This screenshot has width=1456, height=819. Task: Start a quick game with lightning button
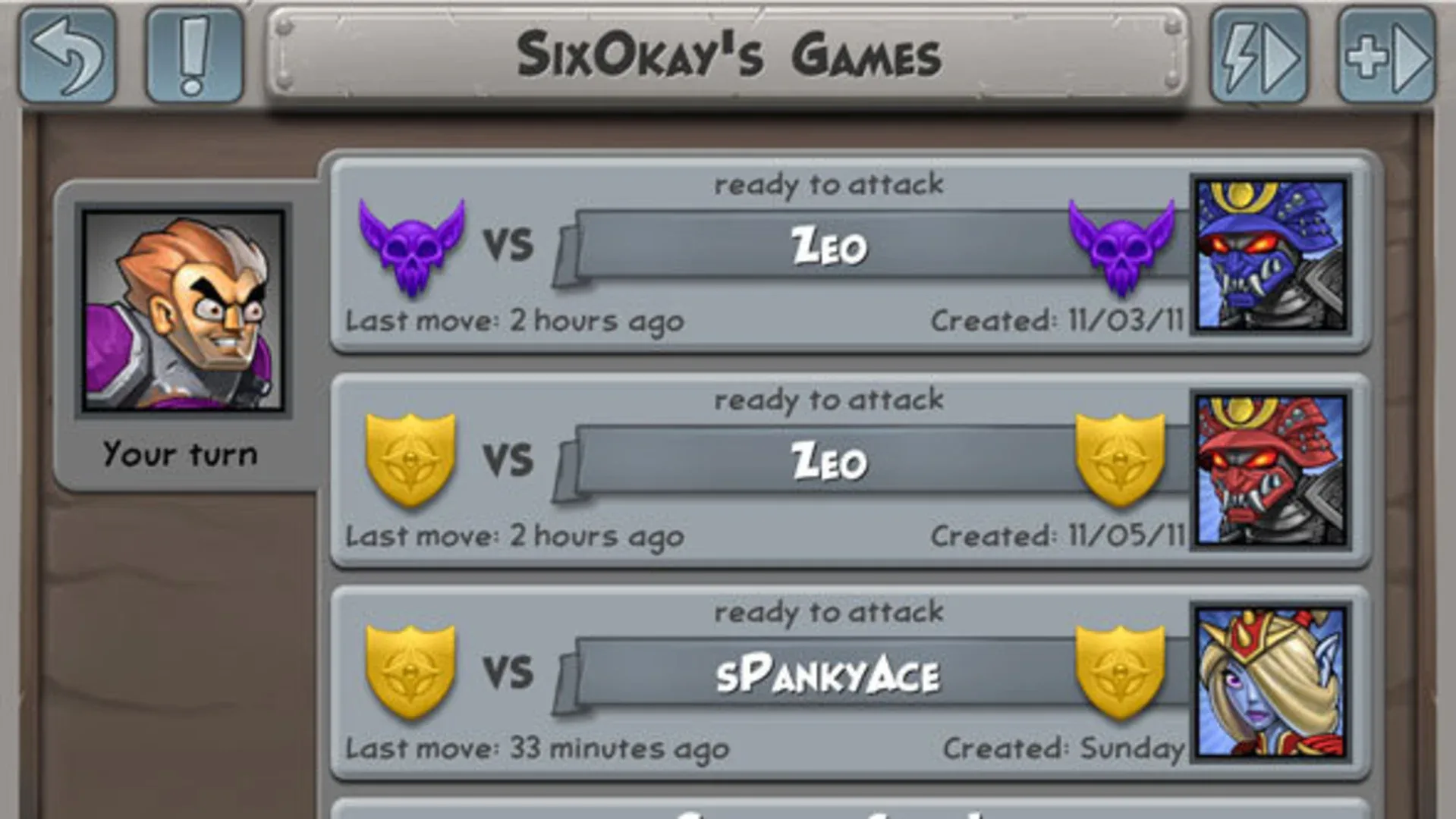(1259, 55)
